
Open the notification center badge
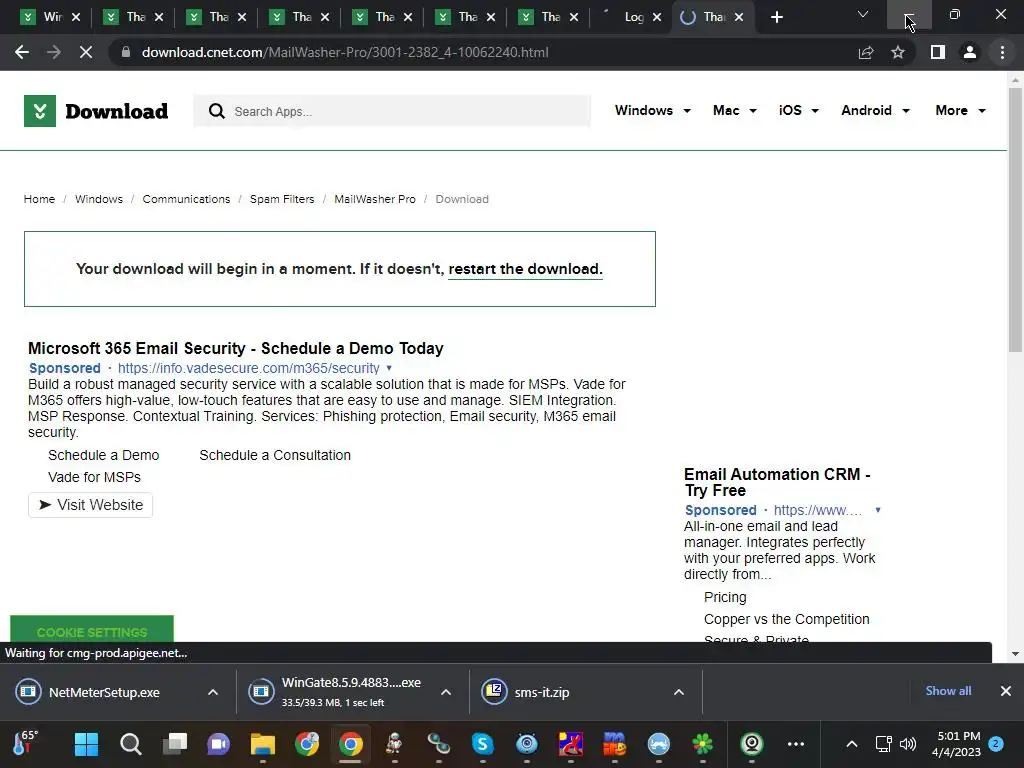(996, 744)
